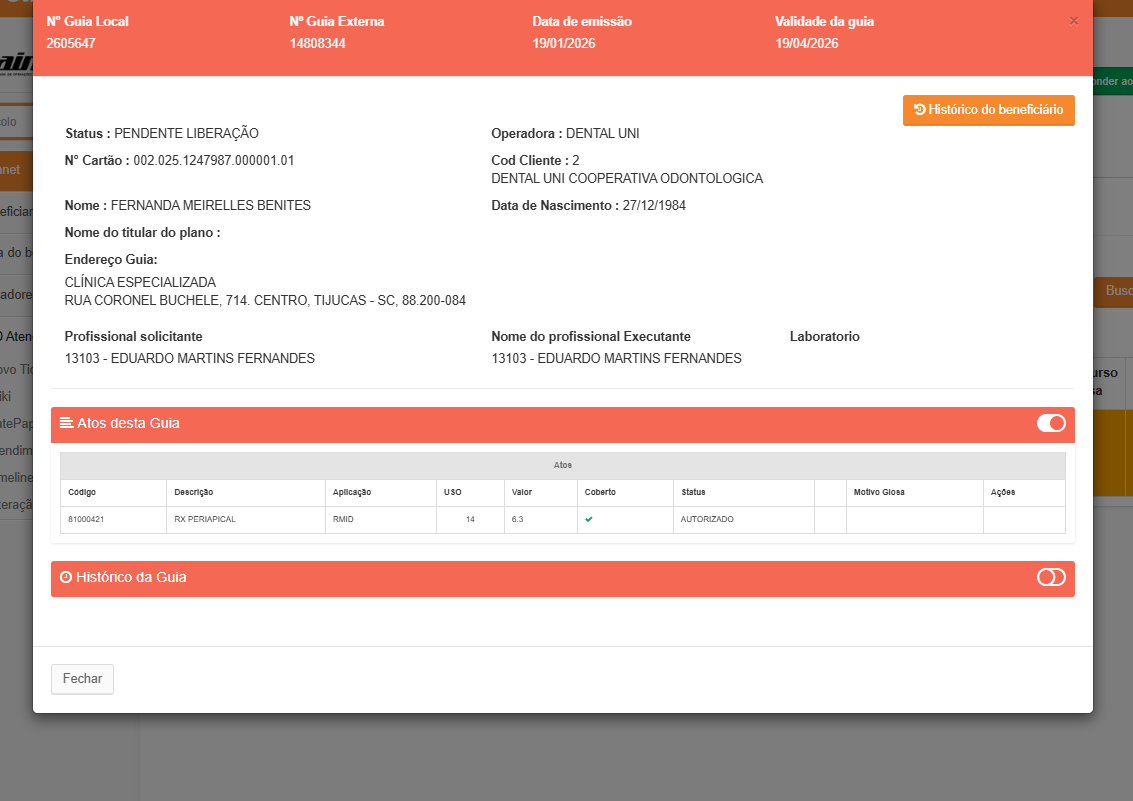The height and width of the screenshot is (801, 1133).
Task: Collapse the Atos desta Guia section header
Action: [x=500, y=424]
